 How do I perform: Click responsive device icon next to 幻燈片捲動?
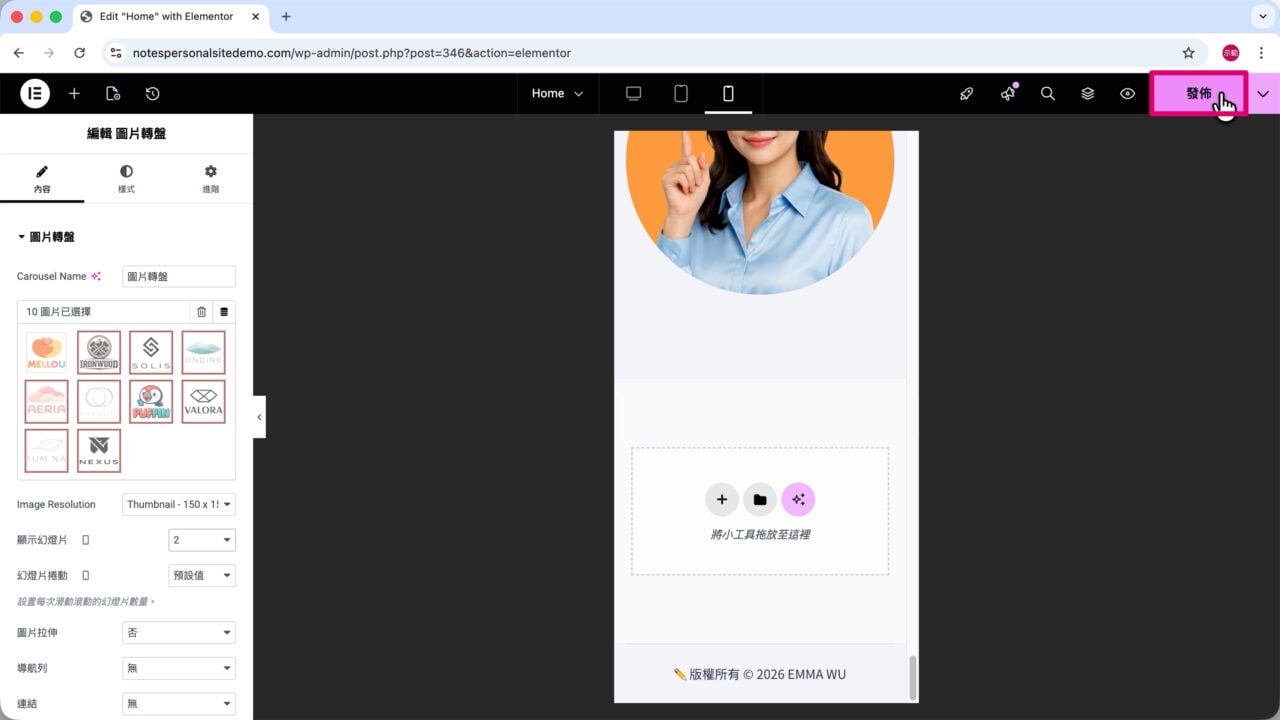tap(85, 575)
